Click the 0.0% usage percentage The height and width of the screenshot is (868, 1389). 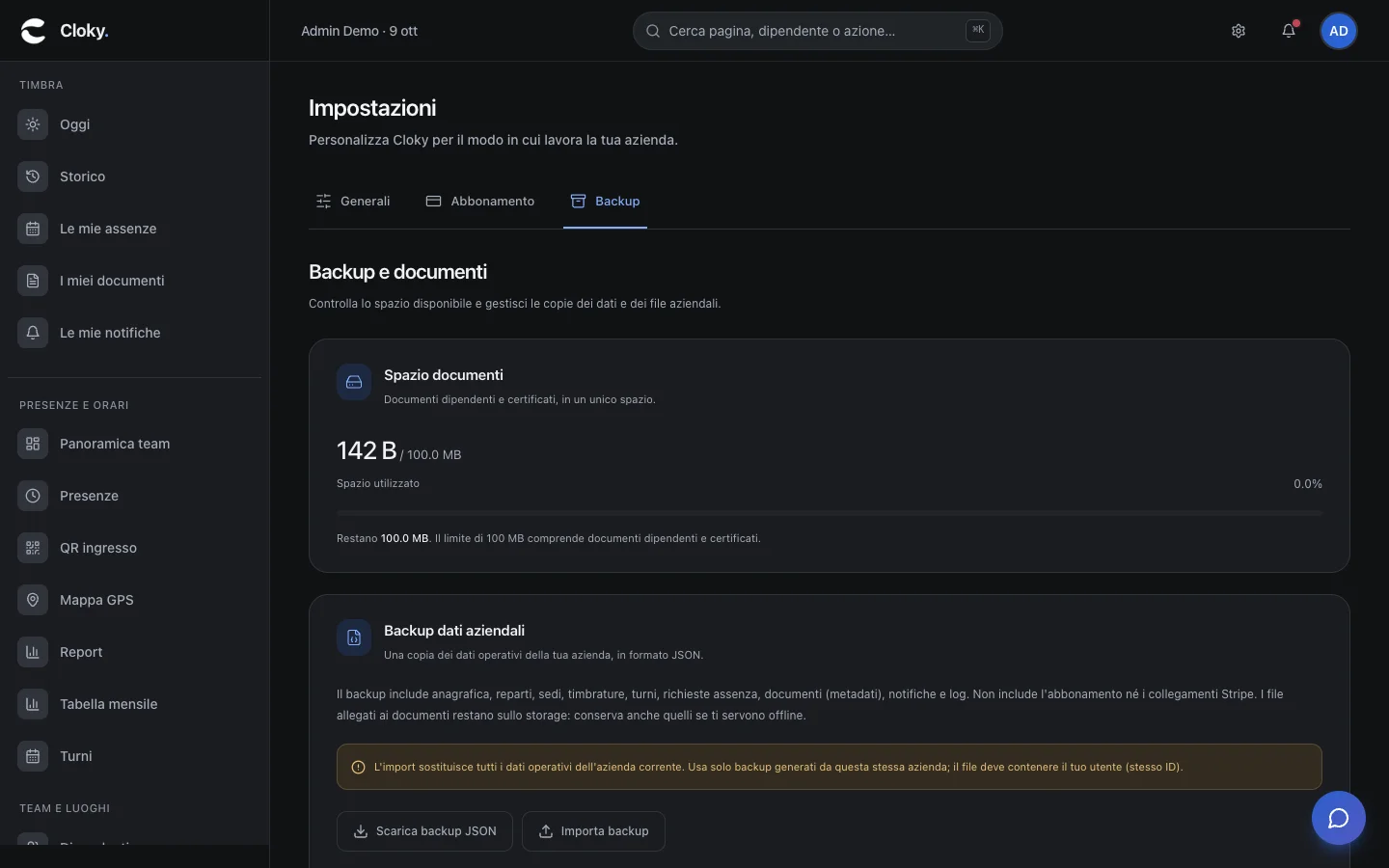pos(1308,484)
